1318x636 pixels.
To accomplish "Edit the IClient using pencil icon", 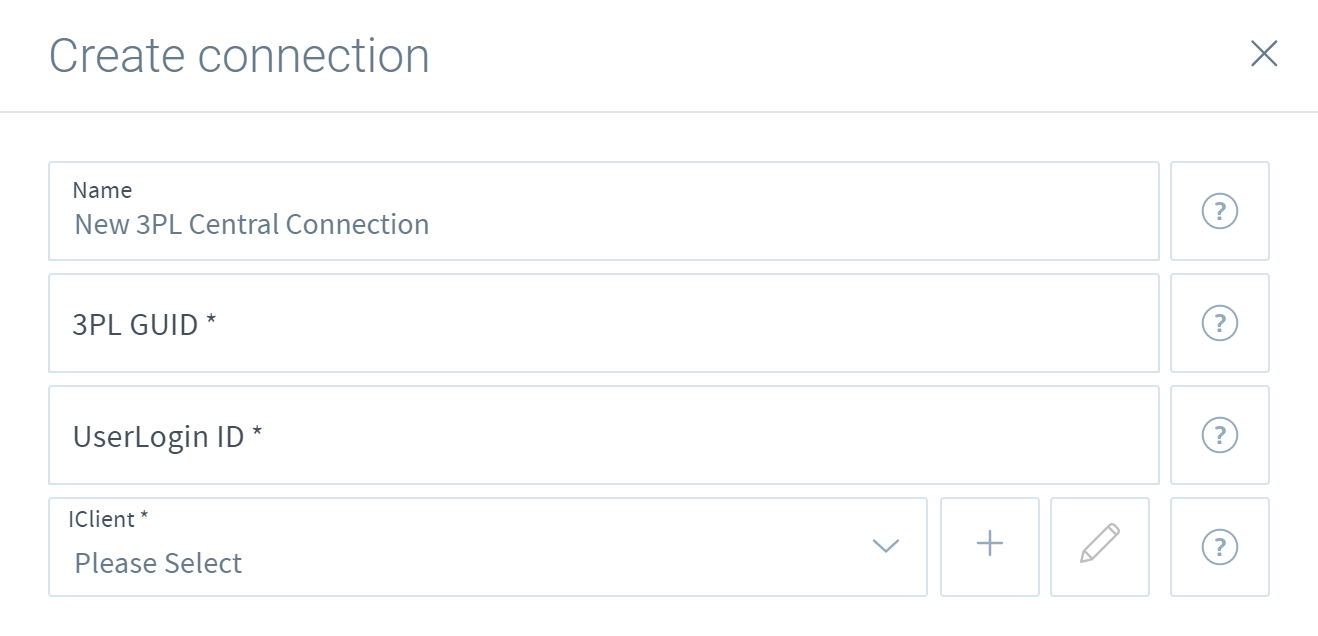I will click(1100, 547).
